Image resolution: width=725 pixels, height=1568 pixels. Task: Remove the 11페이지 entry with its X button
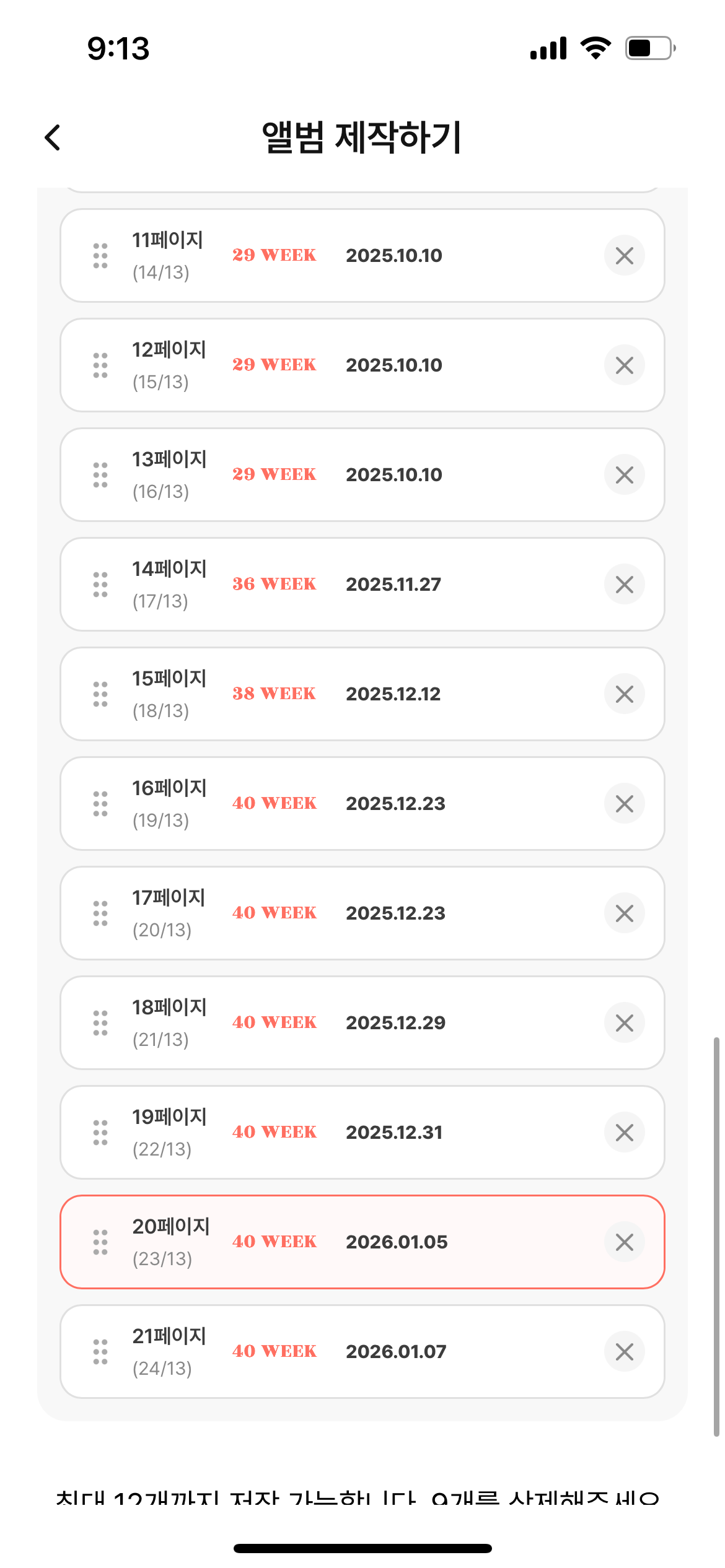coord(624,255)
